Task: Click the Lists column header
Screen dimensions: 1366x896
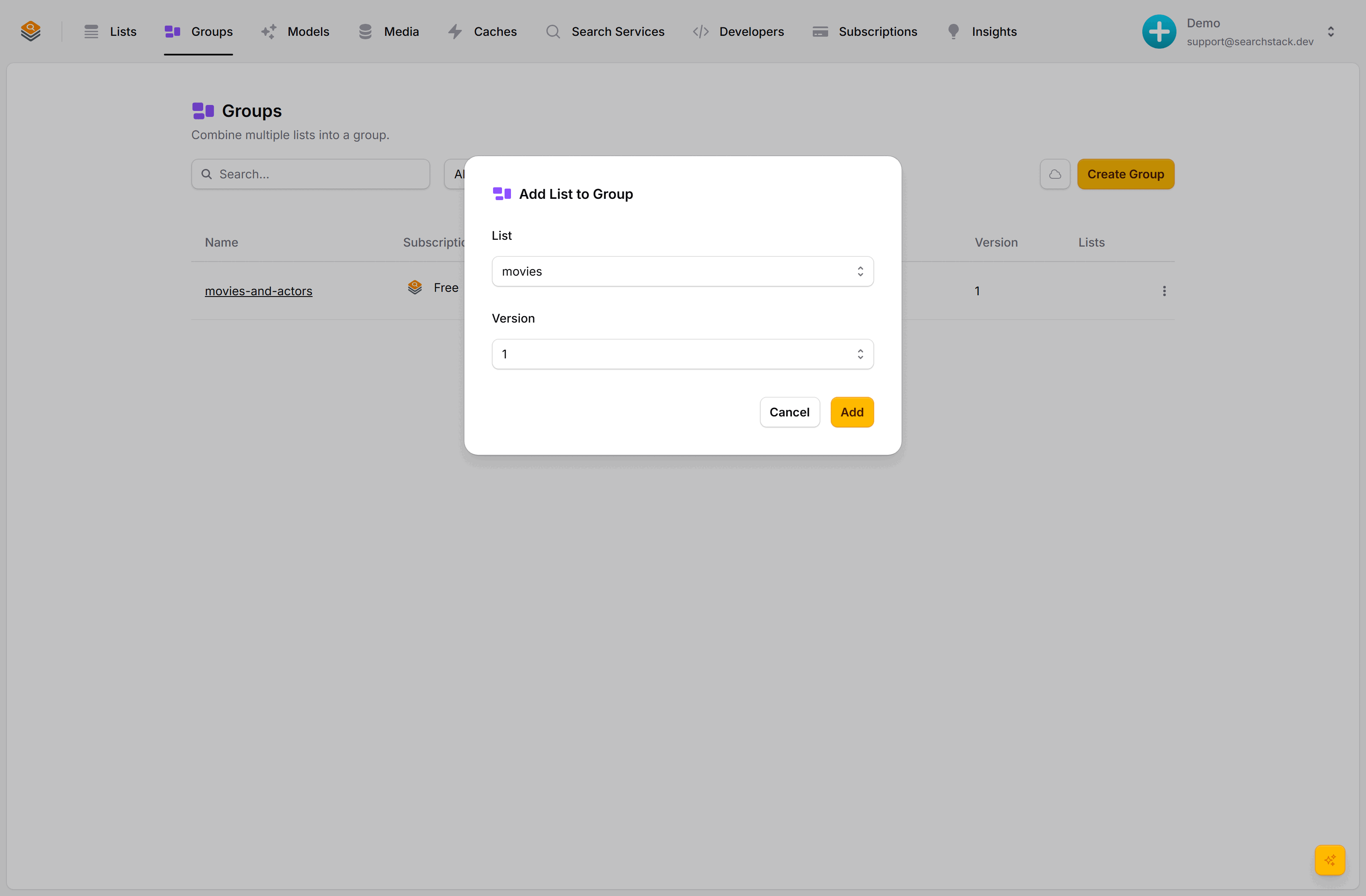Action: click(x=1091, y=242)
